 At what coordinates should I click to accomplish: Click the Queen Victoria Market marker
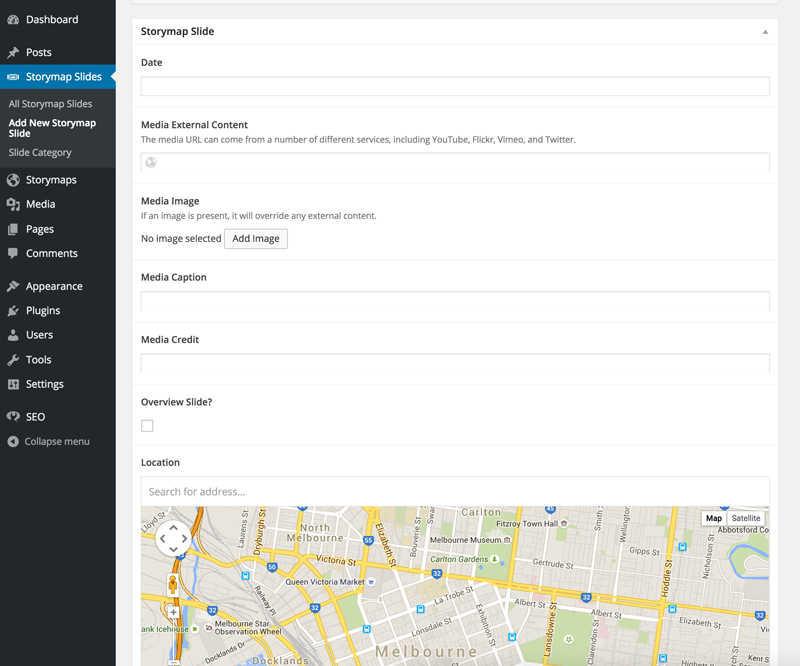click(x=371, y=582)
